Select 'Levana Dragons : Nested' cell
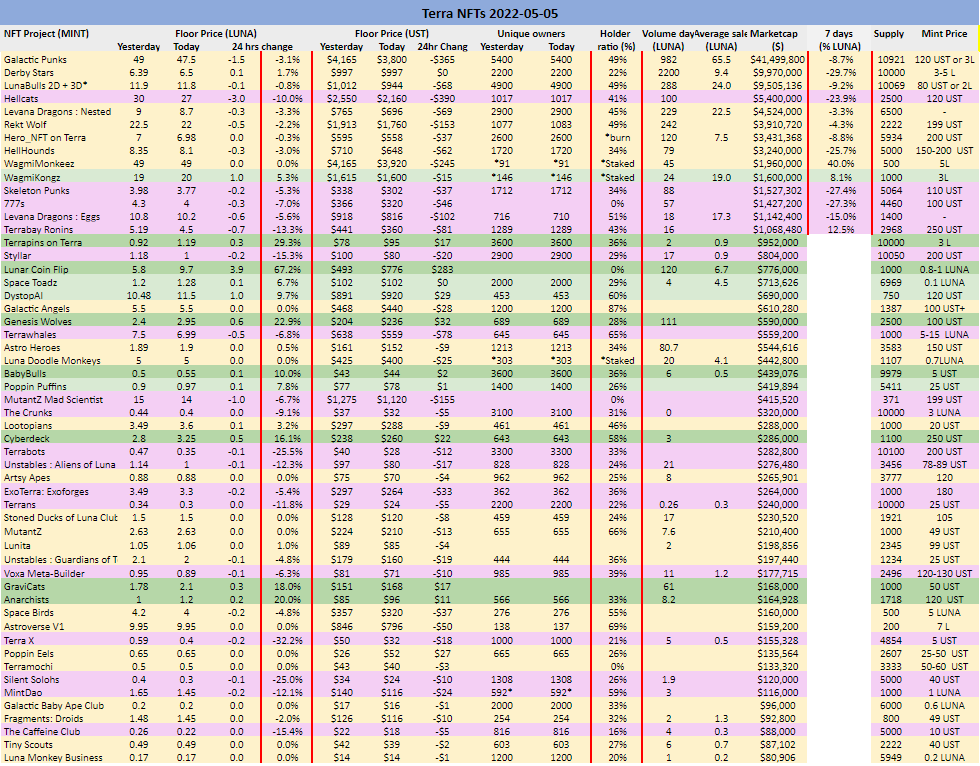Screen dimensions: 980x766 click(58, 112)
